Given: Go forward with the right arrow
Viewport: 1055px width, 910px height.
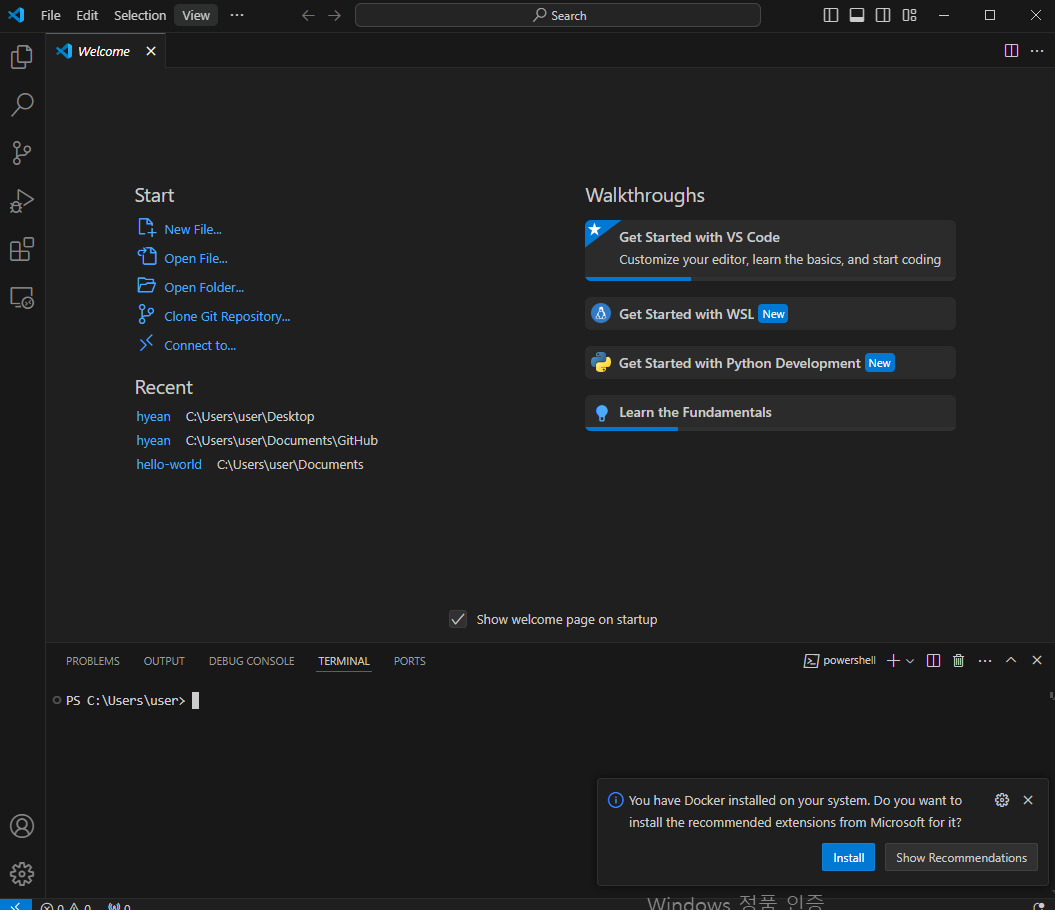Looking at the screenshot, I should [334, 15].
